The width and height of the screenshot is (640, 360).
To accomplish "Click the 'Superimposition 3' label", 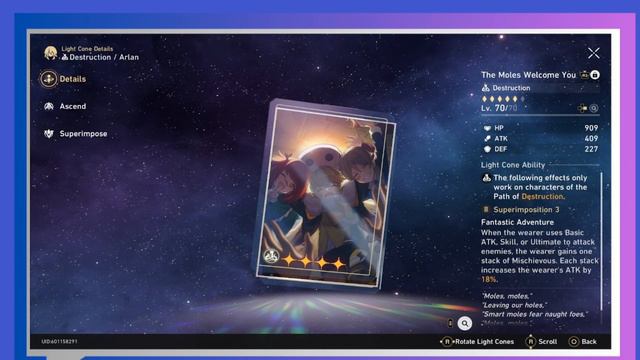I will pyautogui.click(x=526, y=210).
